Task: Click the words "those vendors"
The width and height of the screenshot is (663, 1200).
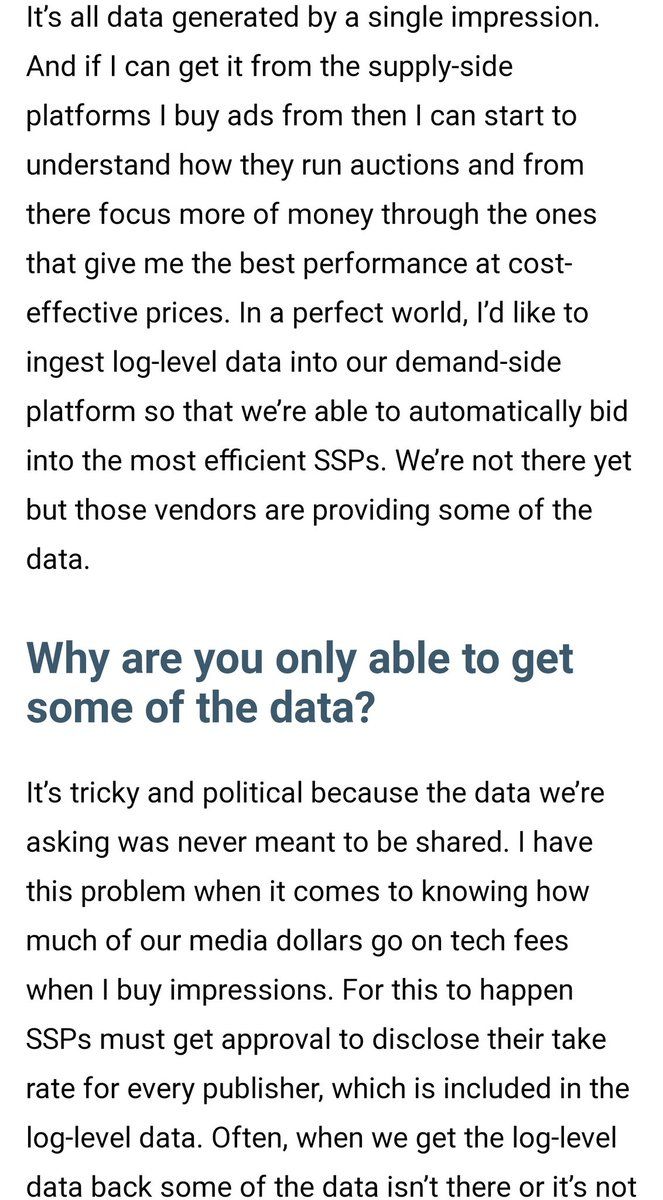Action: point(158,510)
